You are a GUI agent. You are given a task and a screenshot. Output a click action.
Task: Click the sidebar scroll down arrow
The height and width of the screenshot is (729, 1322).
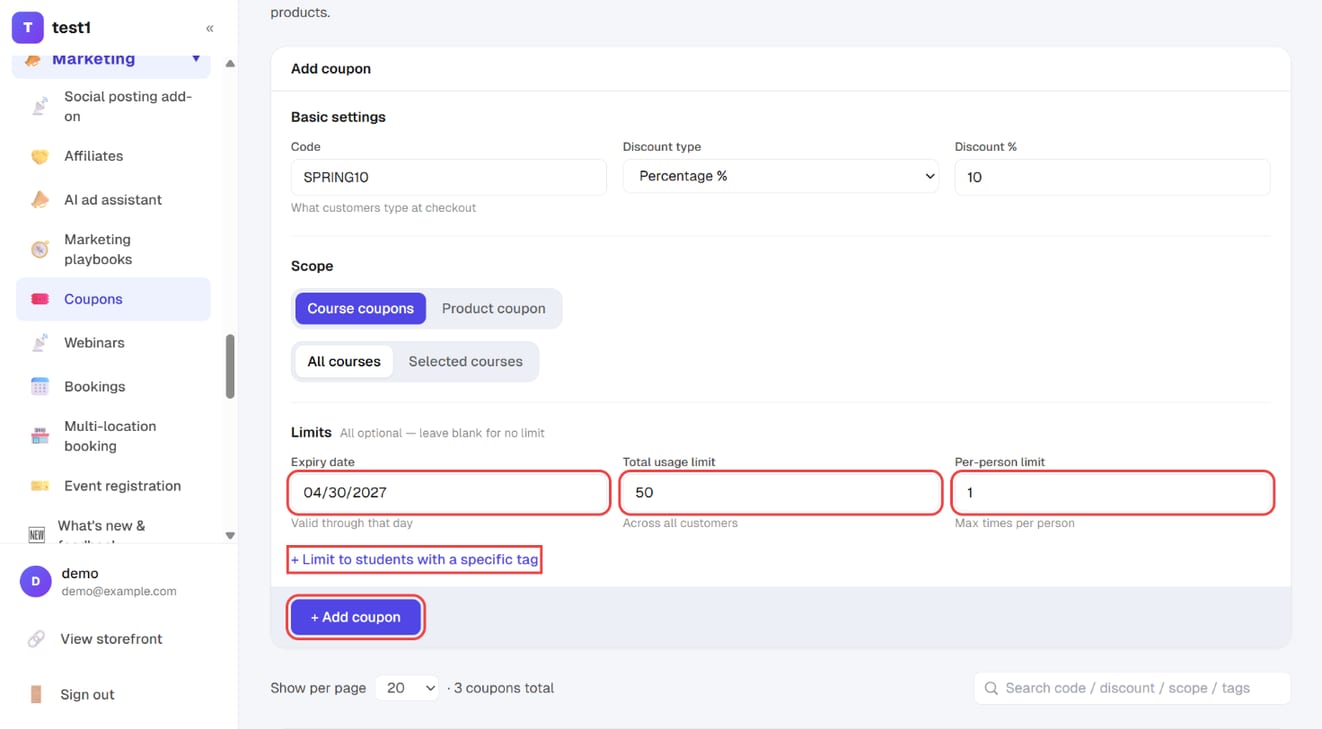230,536
